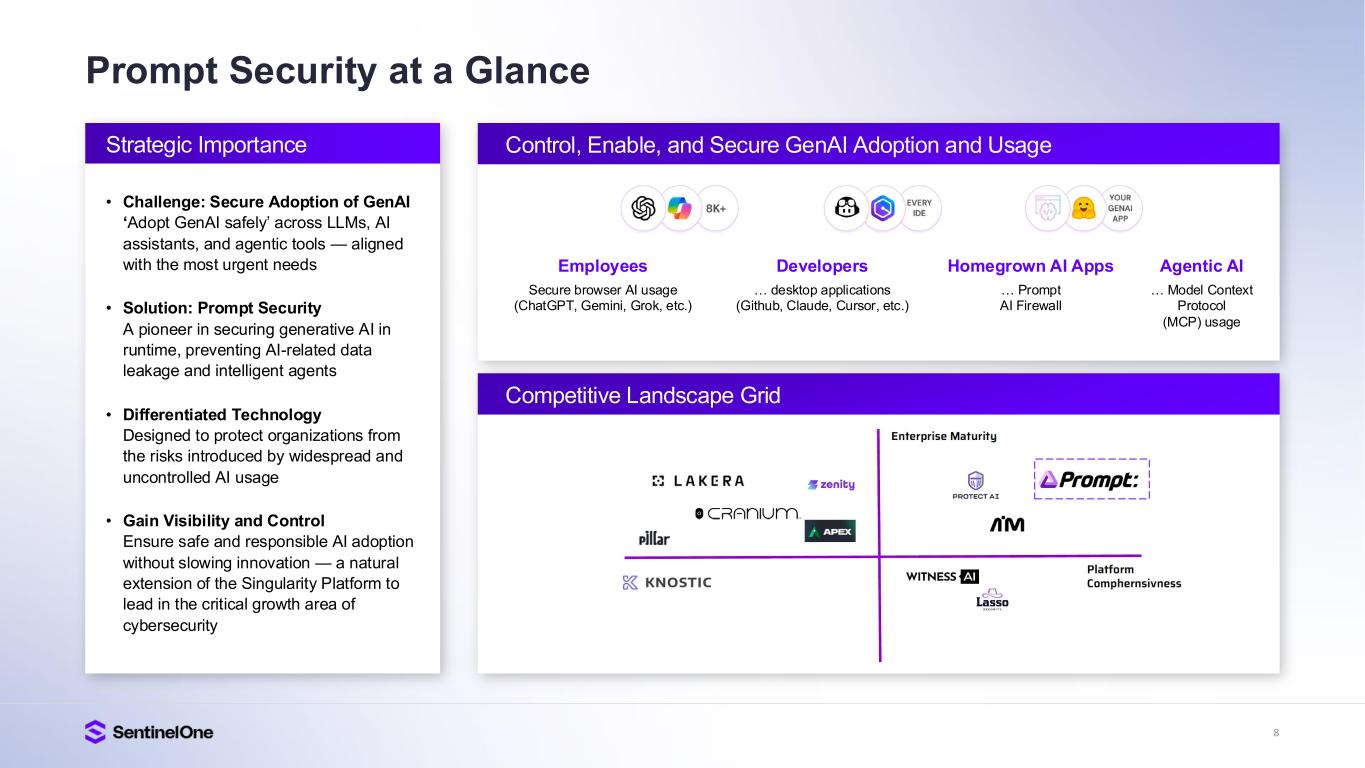Click the Witness AI logo
The height and width of the screenshot is (768, 1365).
click(x=942, y=576)
